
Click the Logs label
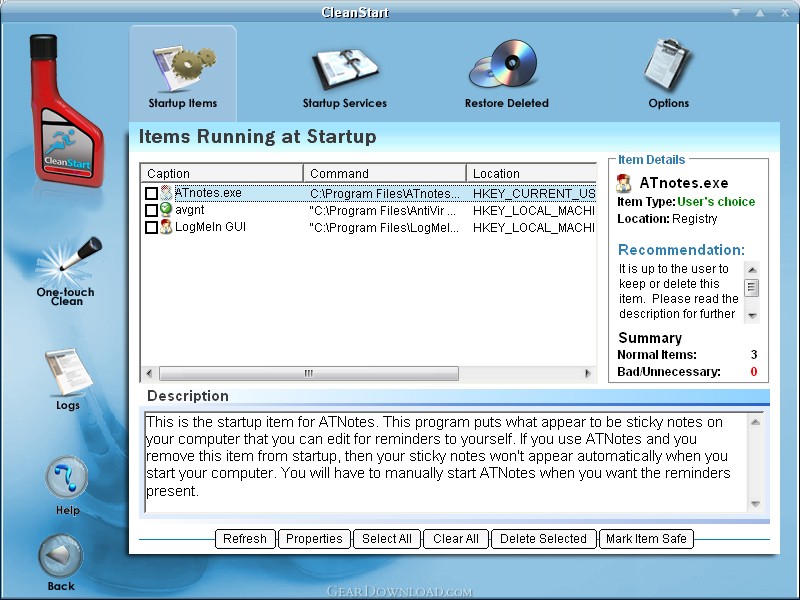[68, 406]
